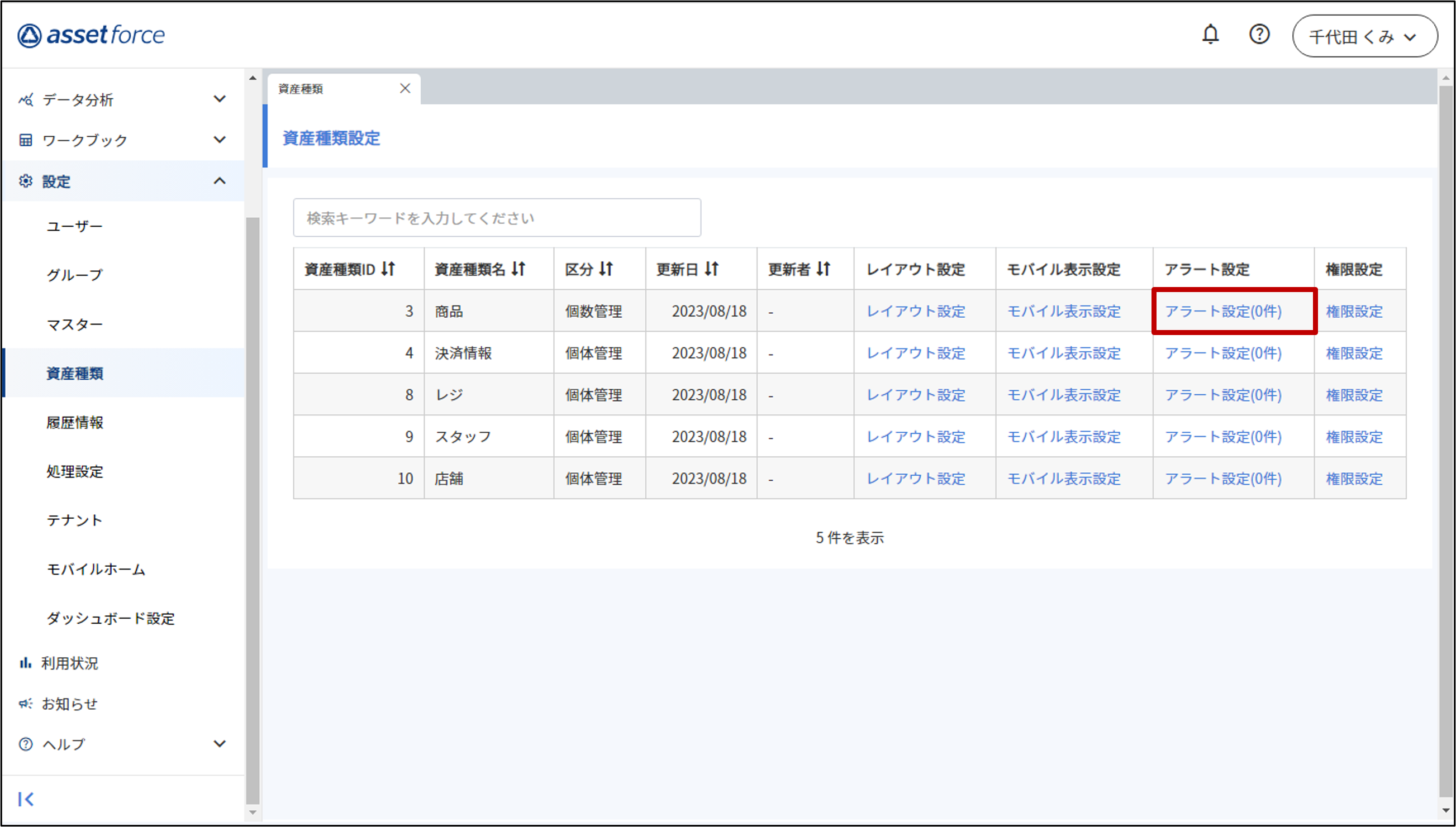Sort by 区分 column sort icon
Image resolution: width=1456 pixels, height=827 pixels.
click(x=606, y=269)
